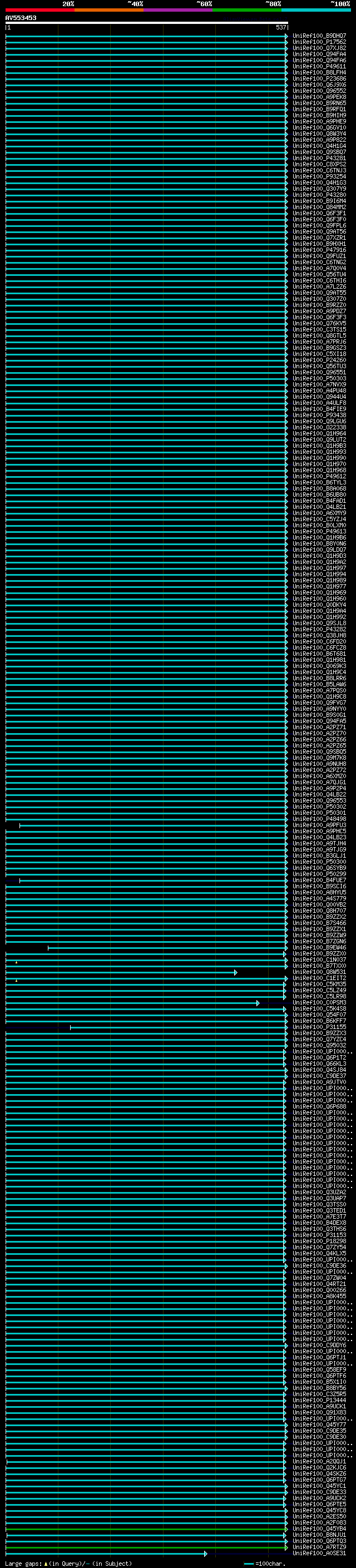The height and width of the screenshot is (1568, 356).
Task: Select the UniRef100_Q4LB23 label
Action: (319, 838)
